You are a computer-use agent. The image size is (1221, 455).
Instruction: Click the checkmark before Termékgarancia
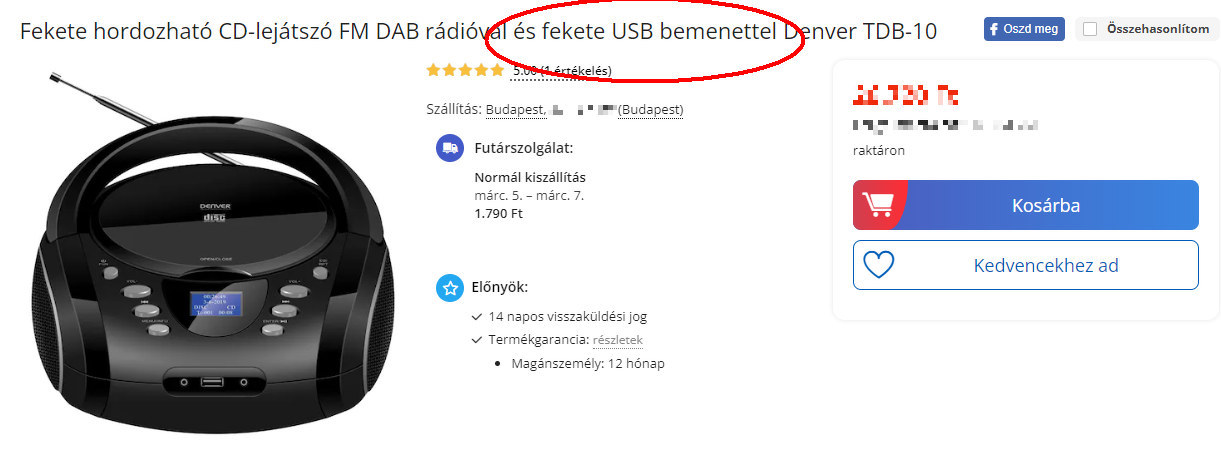pyautogui.click(x=477, y=340)
